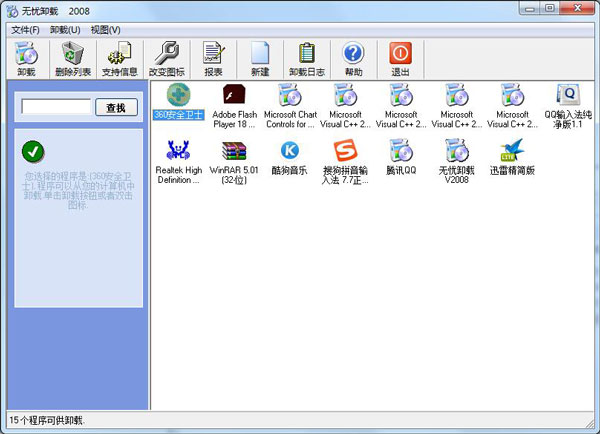Focus the search text field
The height and width of the screenshot is (434, 600).
56,106
